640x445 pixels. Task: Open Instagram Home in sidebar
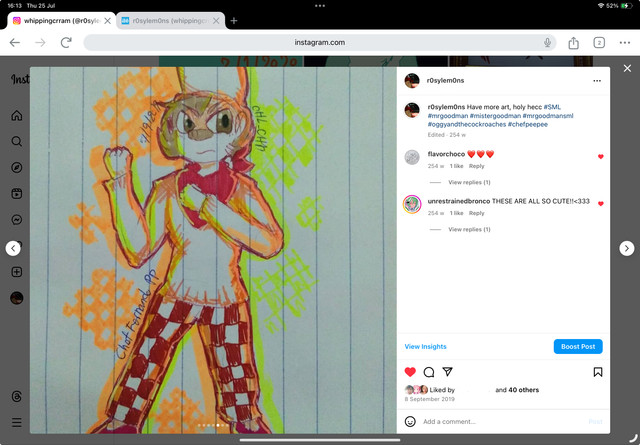pos(17,116)
